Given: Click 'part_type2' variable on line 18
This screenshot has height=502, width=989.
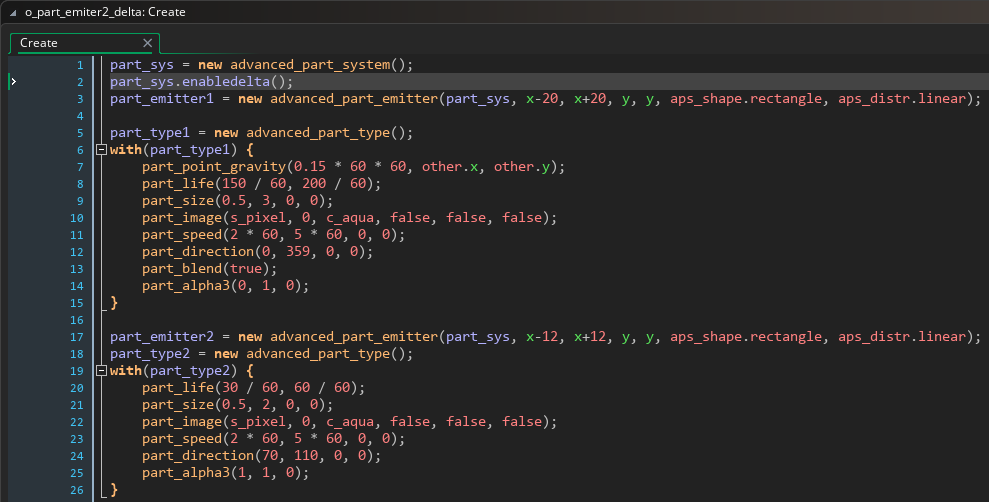Looking at the screenshot, I should pos(149,354).
